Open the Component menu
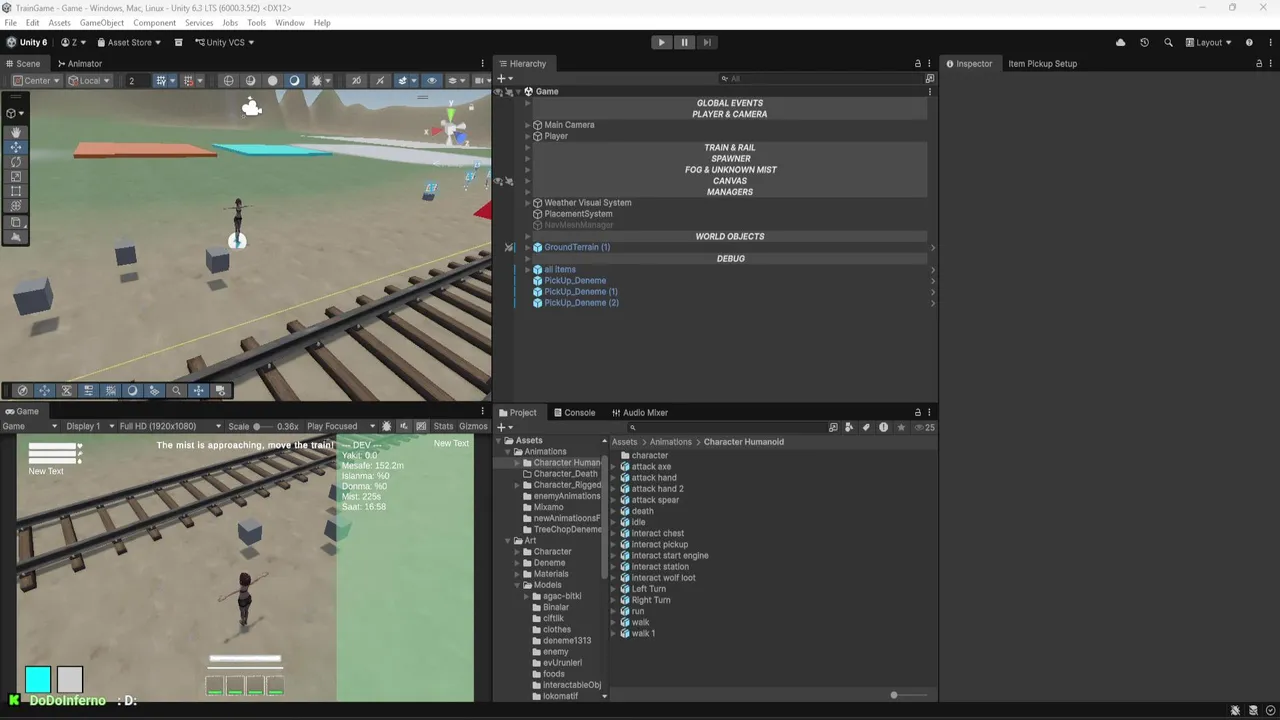The height and width of the screenshot is (720, 1280). click(x=154, y=22)
